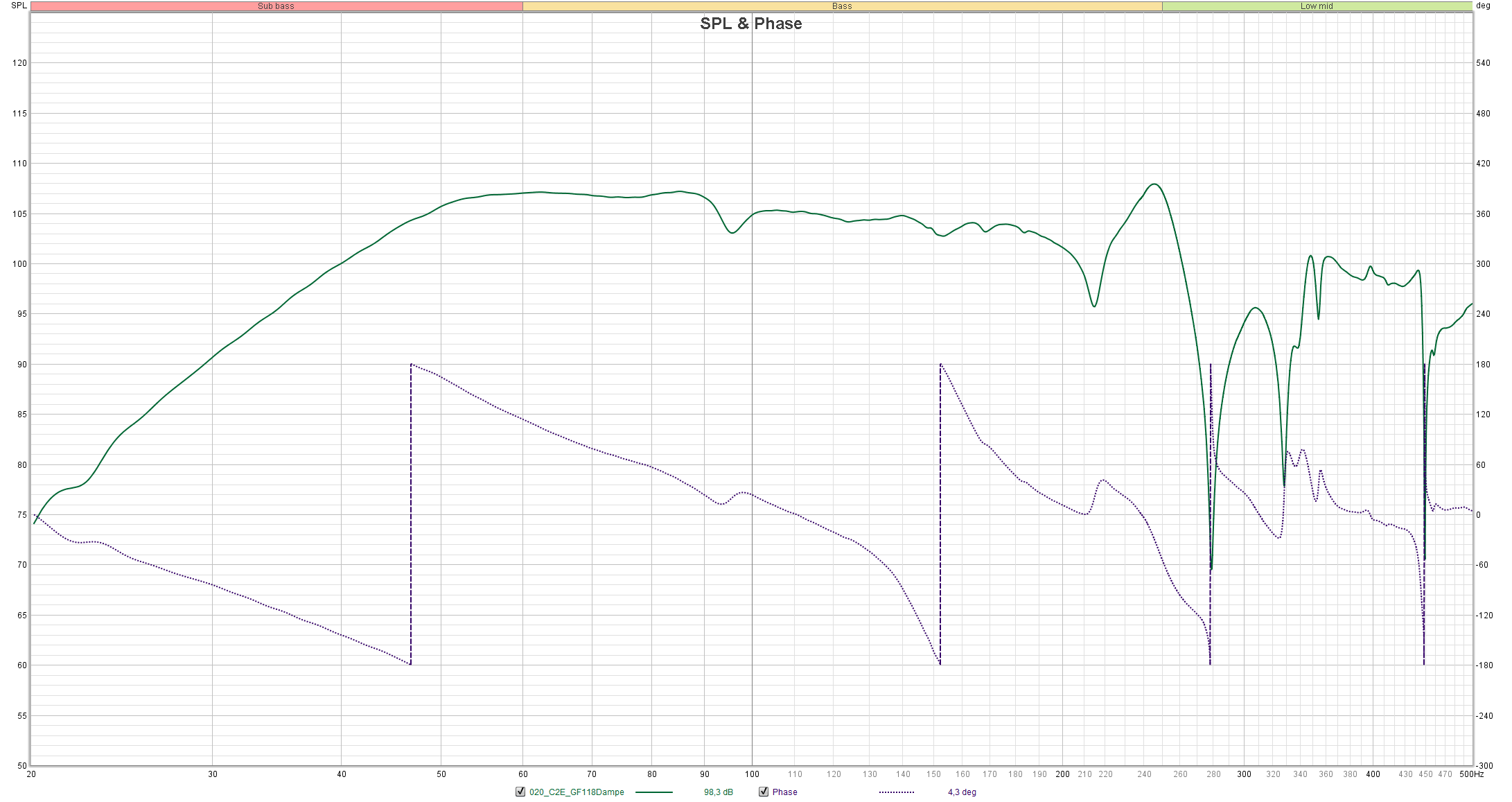Click the deg axis label at top right
1512x802 pixels.
click(x=1483, y=6)
